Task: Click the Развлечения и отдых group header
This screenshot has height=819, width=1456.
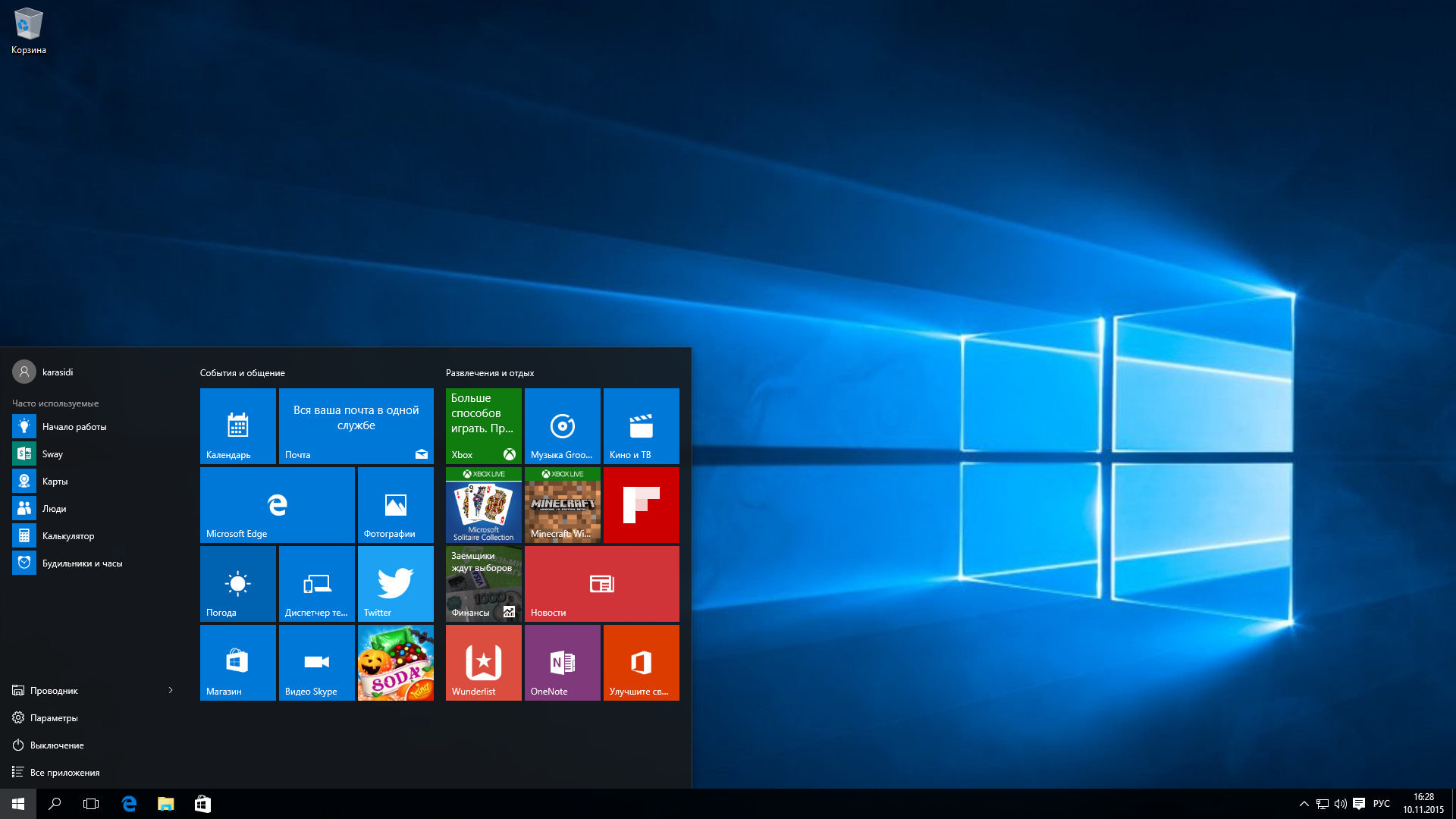Action: pos(490,373)
